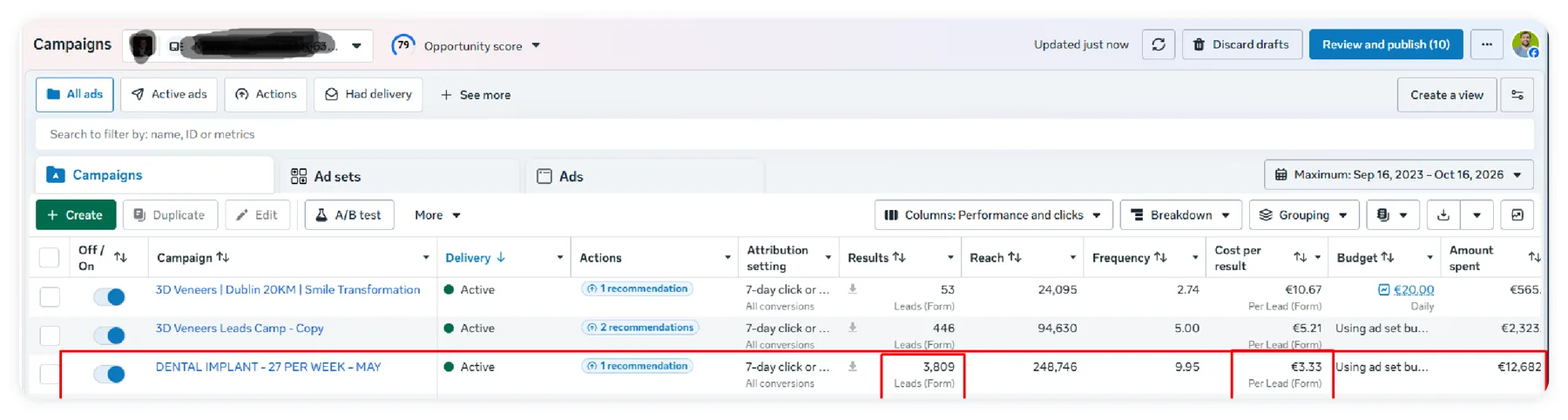Image resolution: width=1568 pixels, height=420 pixels.
Task: Click Review and publish (10)
Action: pyautogui.click(x=1386, y=44)
